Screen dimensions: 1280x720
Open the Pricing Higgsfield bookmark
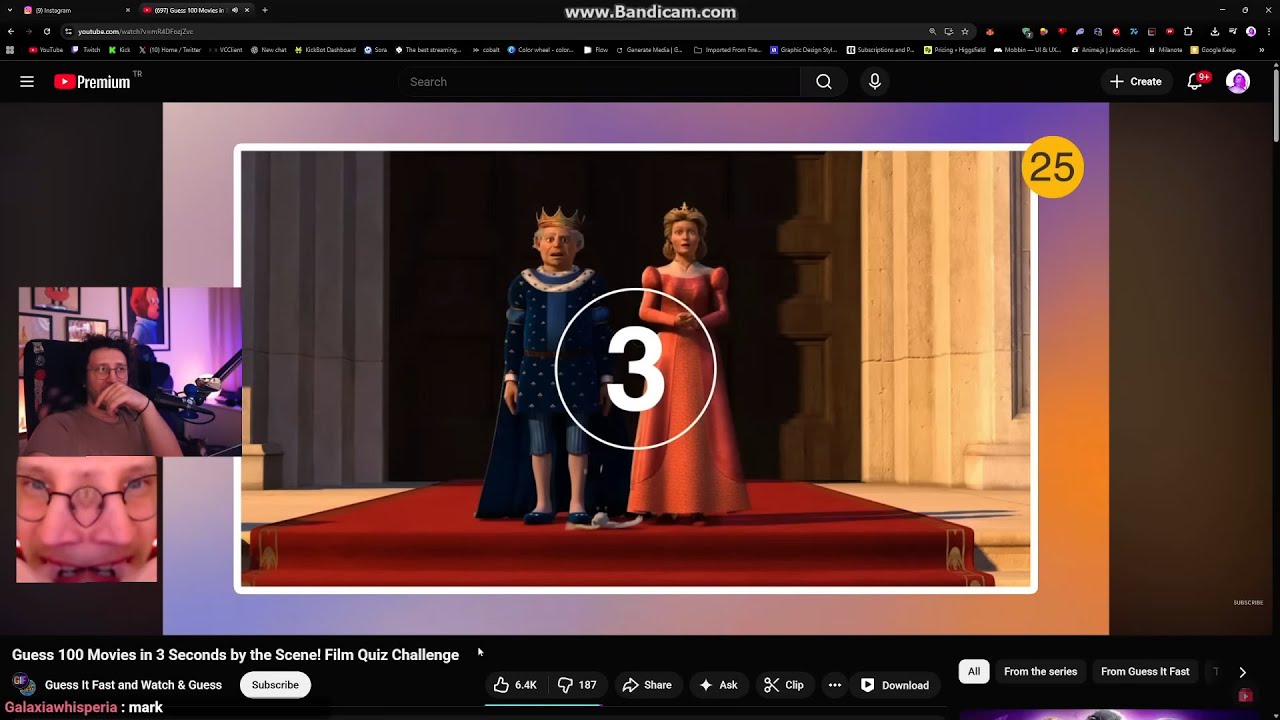point(955,49)
